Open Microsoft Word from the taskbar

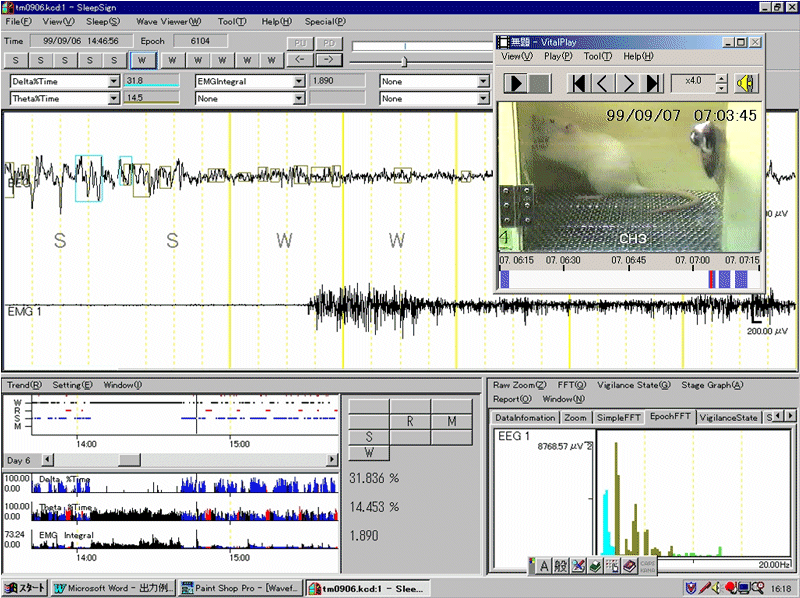point(115,588)
